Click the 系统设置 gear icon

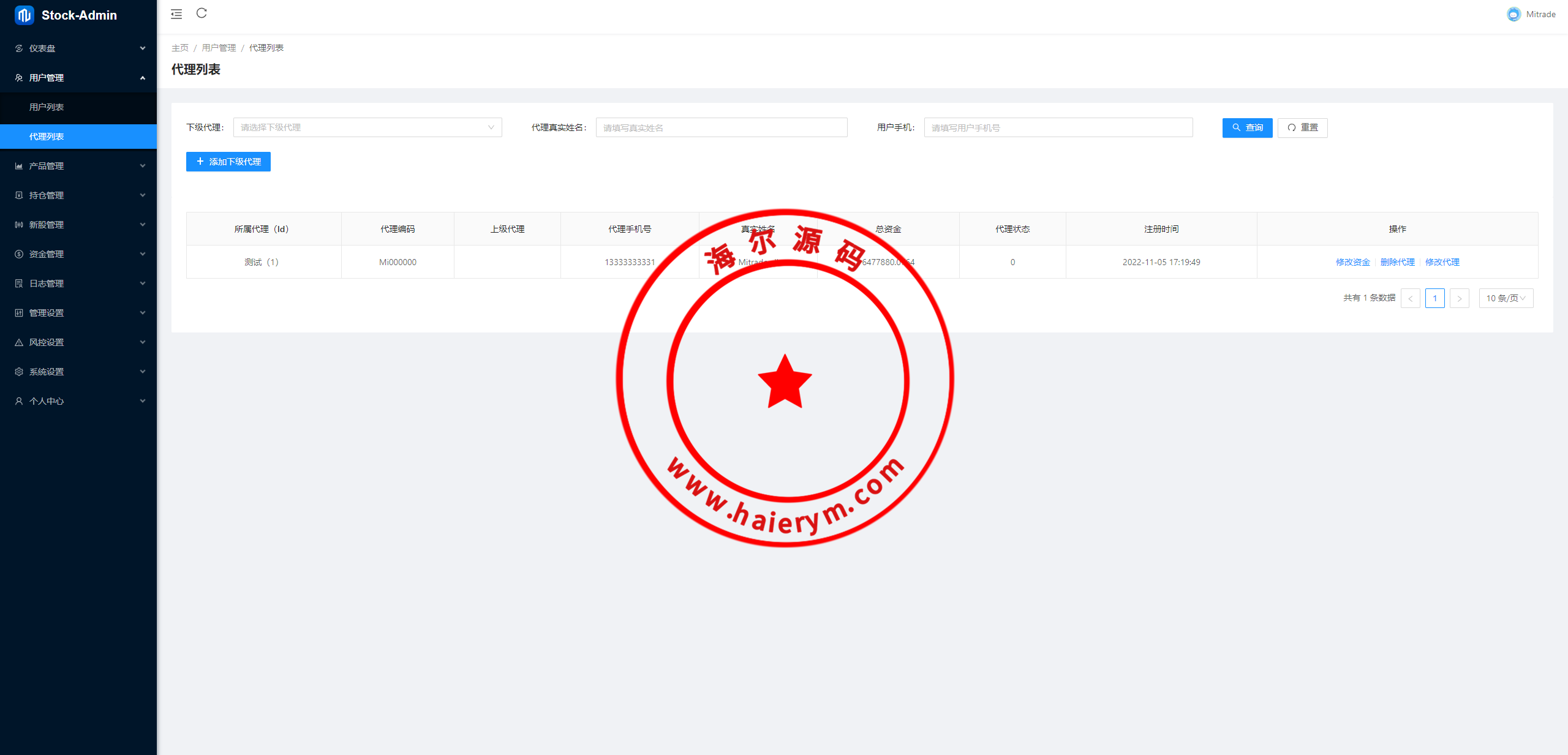tap(19, 372)
